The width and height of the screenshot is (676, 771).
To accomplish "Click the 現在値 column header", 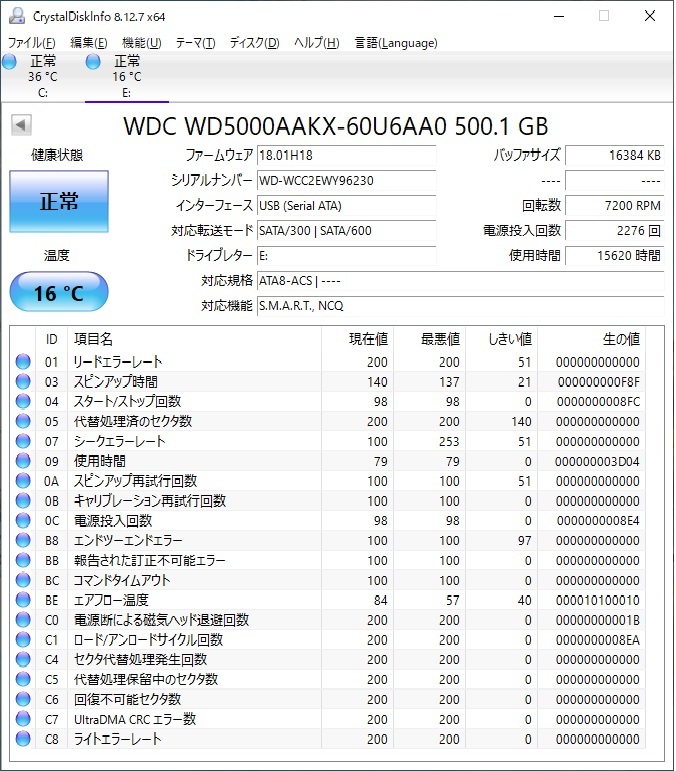I will [x=357, y=339].
